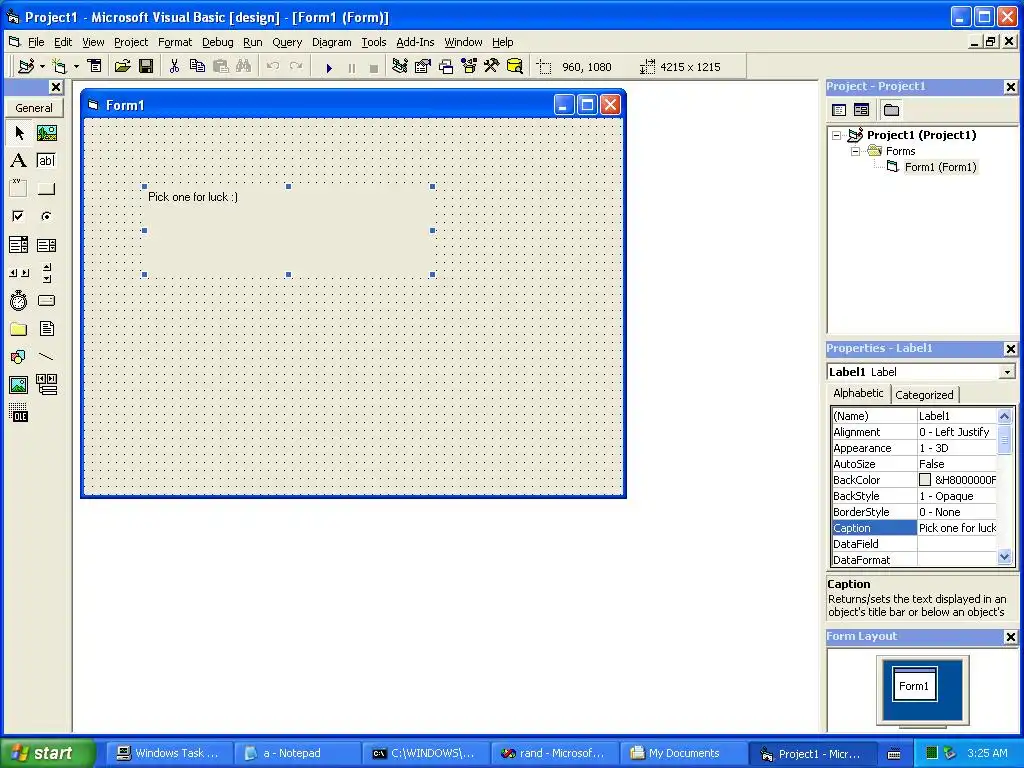1024x768 pixels.
Task: Select the ListBox control tool
Action: [x=46, y=245]
